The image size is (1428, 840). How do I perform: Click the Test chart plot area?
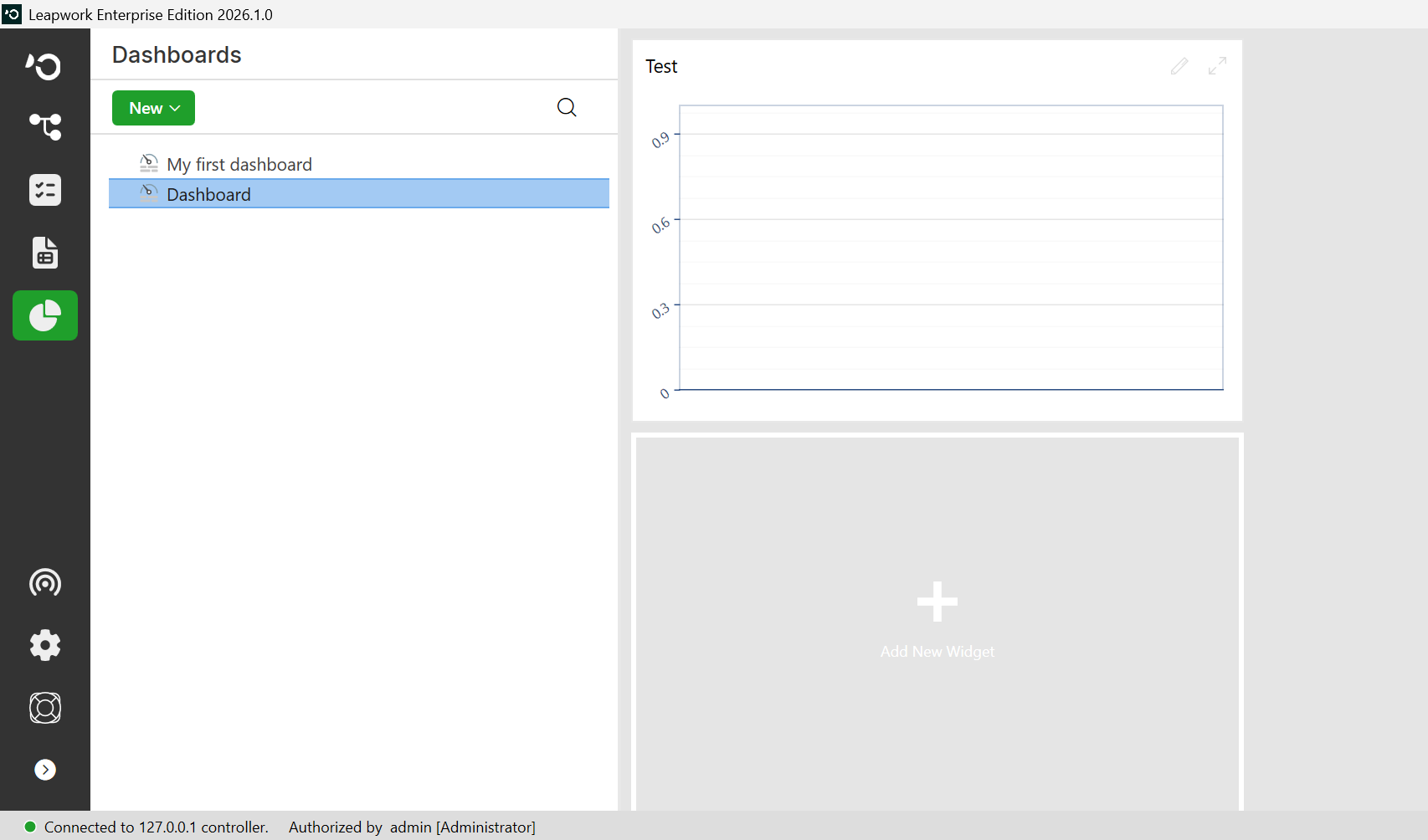pyautogui.click(x=951, y=248)
